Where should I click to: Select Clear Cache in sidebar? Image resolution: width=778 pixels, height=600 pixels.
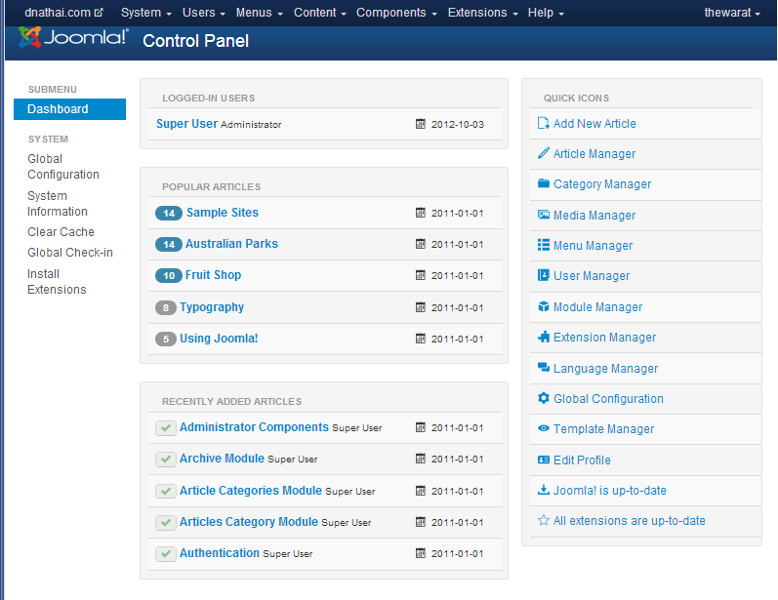(61, 232)
